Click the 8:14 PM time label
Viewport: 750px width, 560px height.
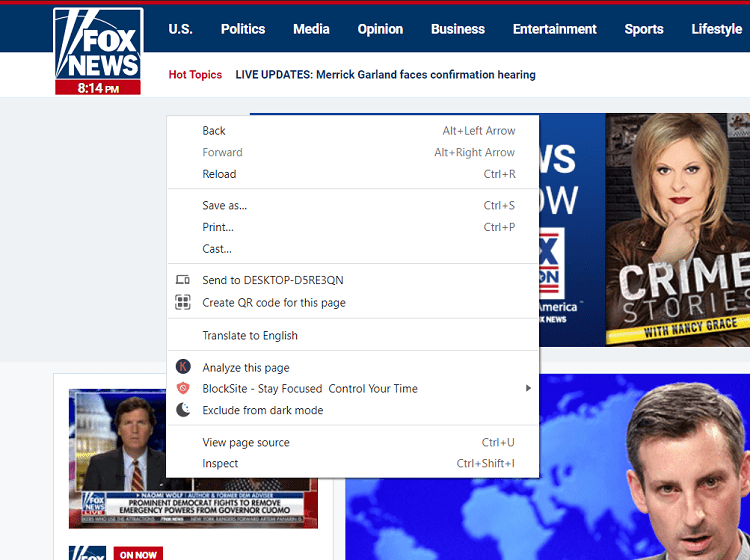98,88
